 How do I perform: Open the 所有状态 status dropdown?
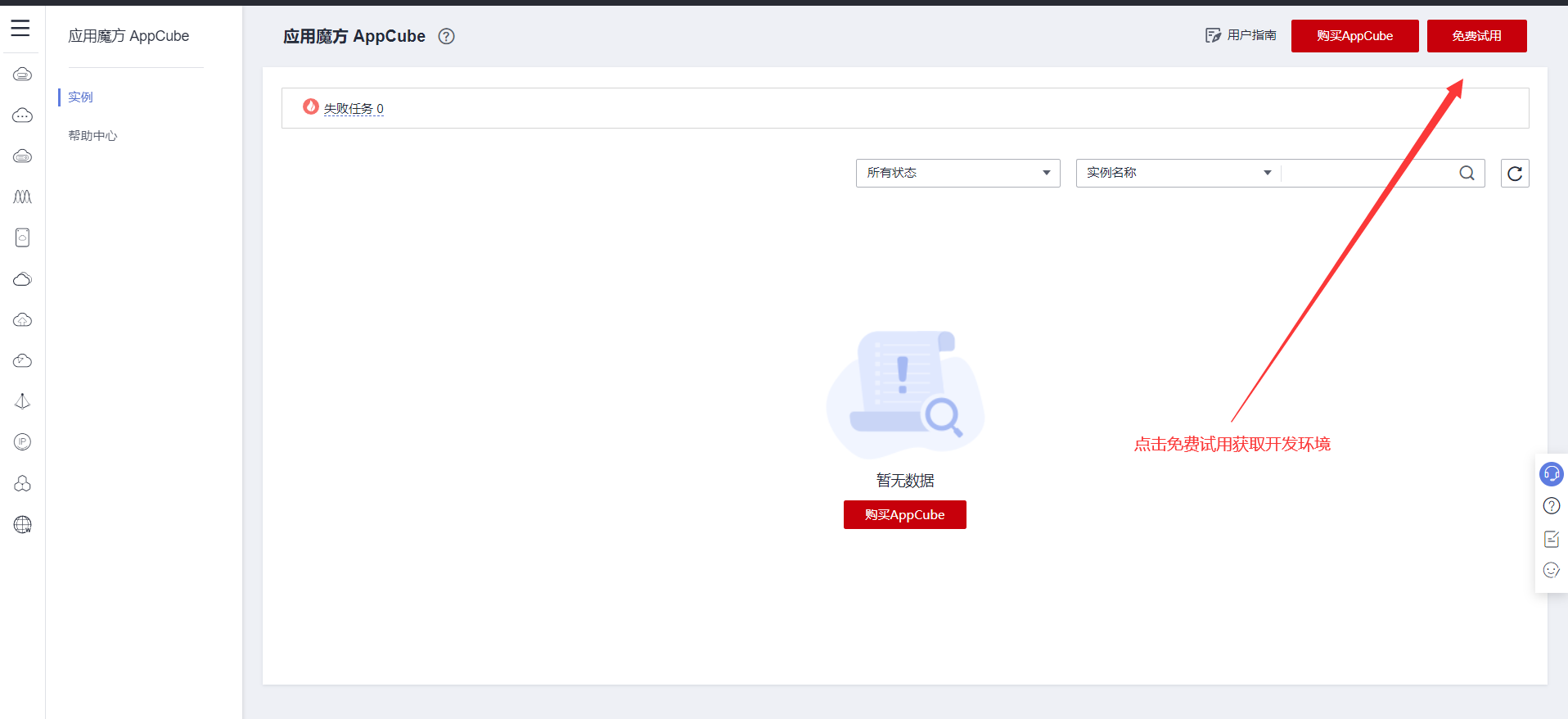point(958,173)
